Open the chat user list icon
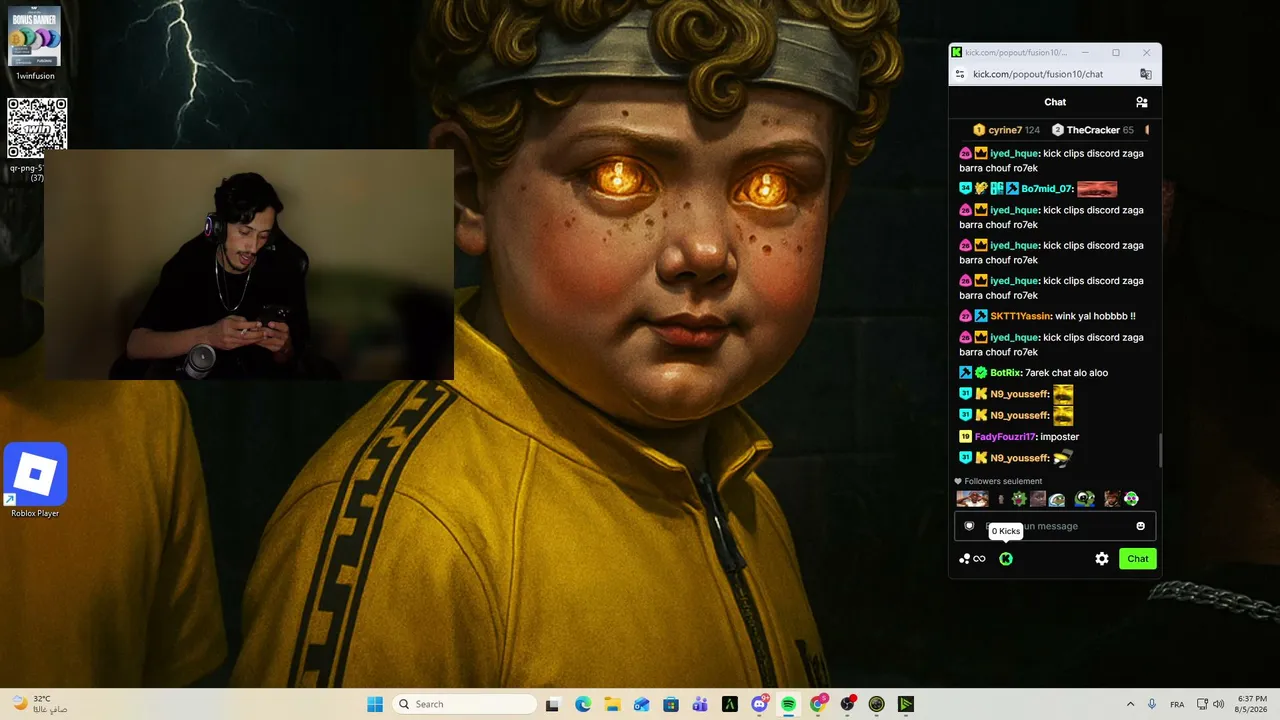This screenshot has height=720, width=1280. pyautogui.click(x=1141, y=102)
